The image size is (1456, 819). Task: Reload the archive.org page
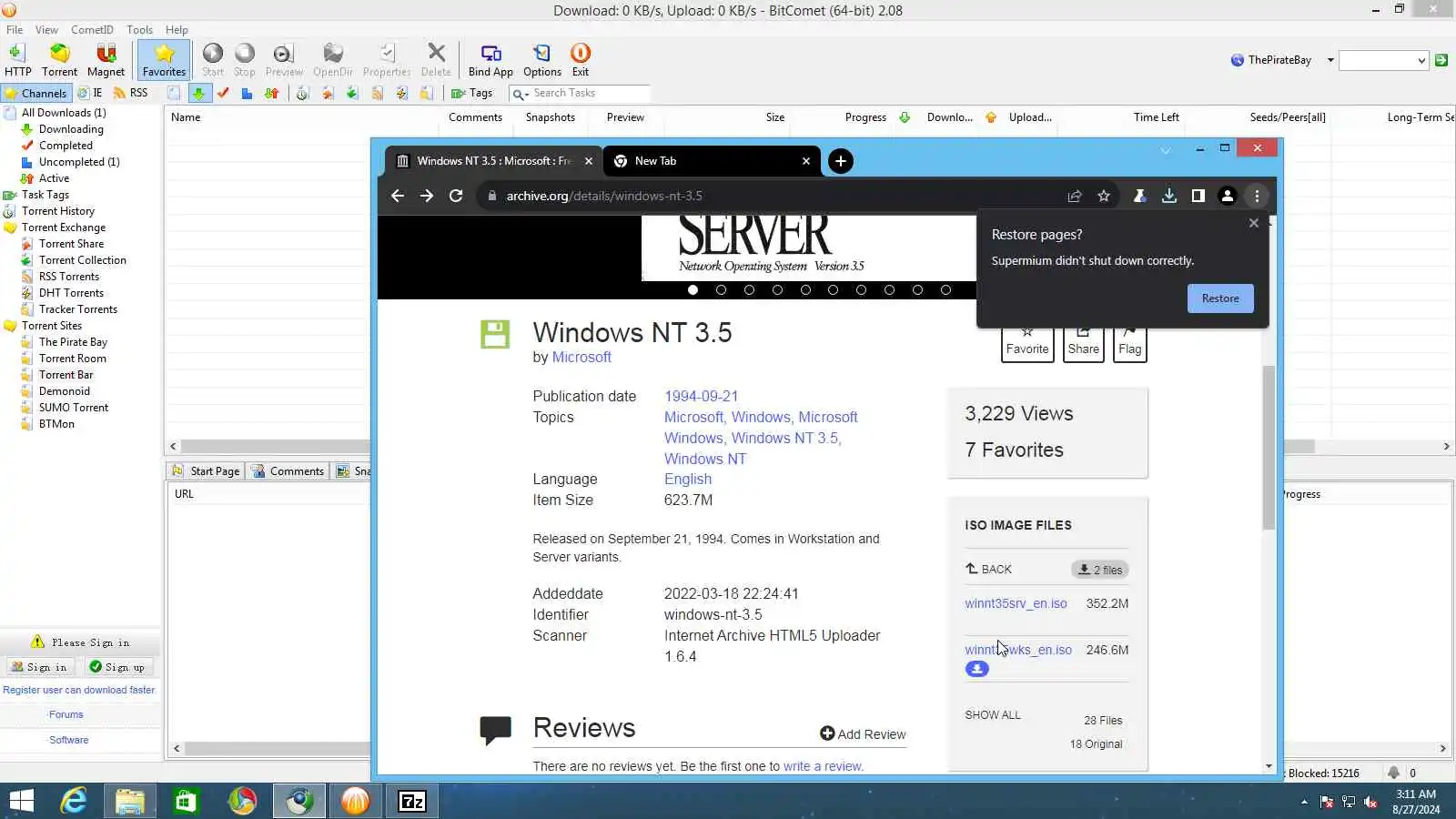(x=456, y=196)
